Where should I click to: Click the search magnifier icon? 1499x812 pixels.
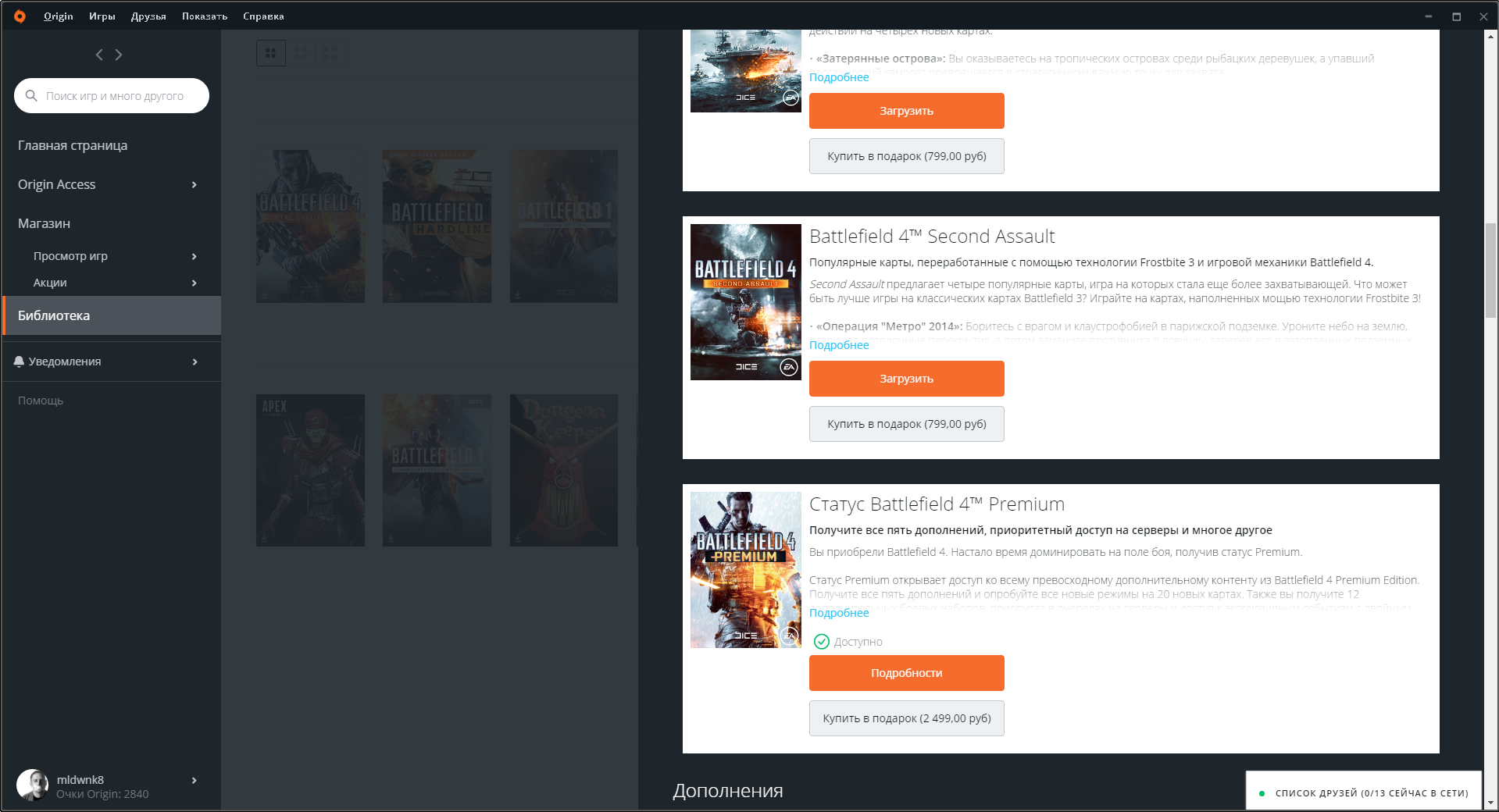click(x=31, y=95)
